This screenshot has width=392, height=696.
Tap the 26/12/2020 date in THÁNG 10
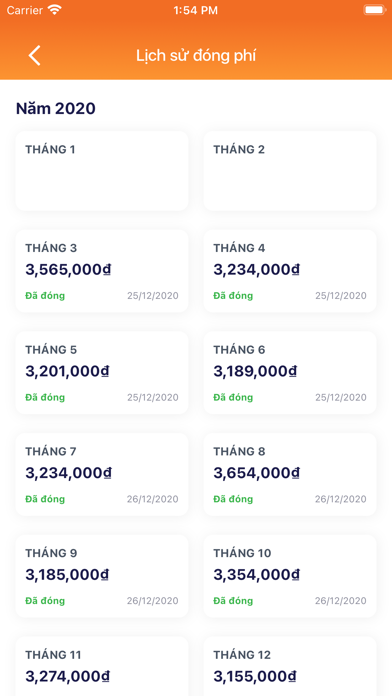point(341,601)
